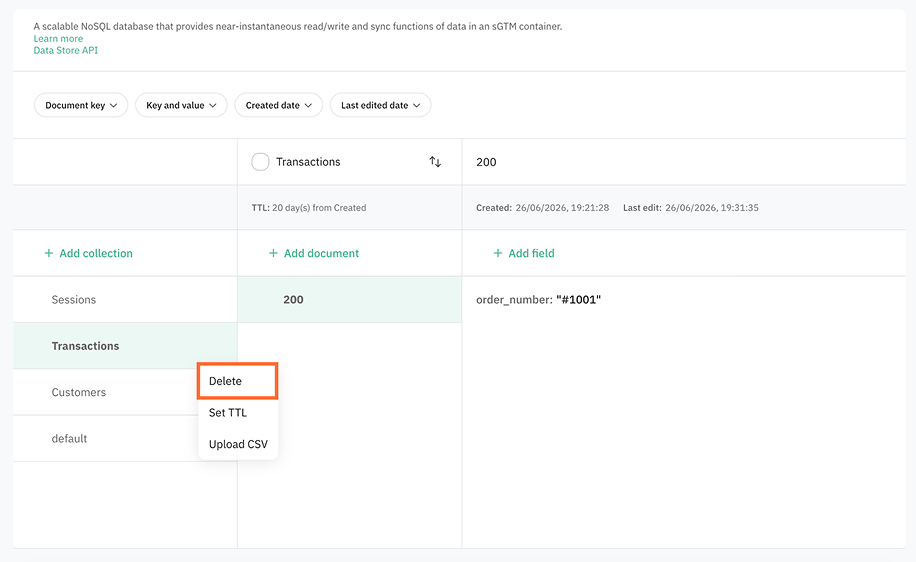The height and width of the screenshot is (562, 916).
Task: Click Add document
Action: point(314,253)
